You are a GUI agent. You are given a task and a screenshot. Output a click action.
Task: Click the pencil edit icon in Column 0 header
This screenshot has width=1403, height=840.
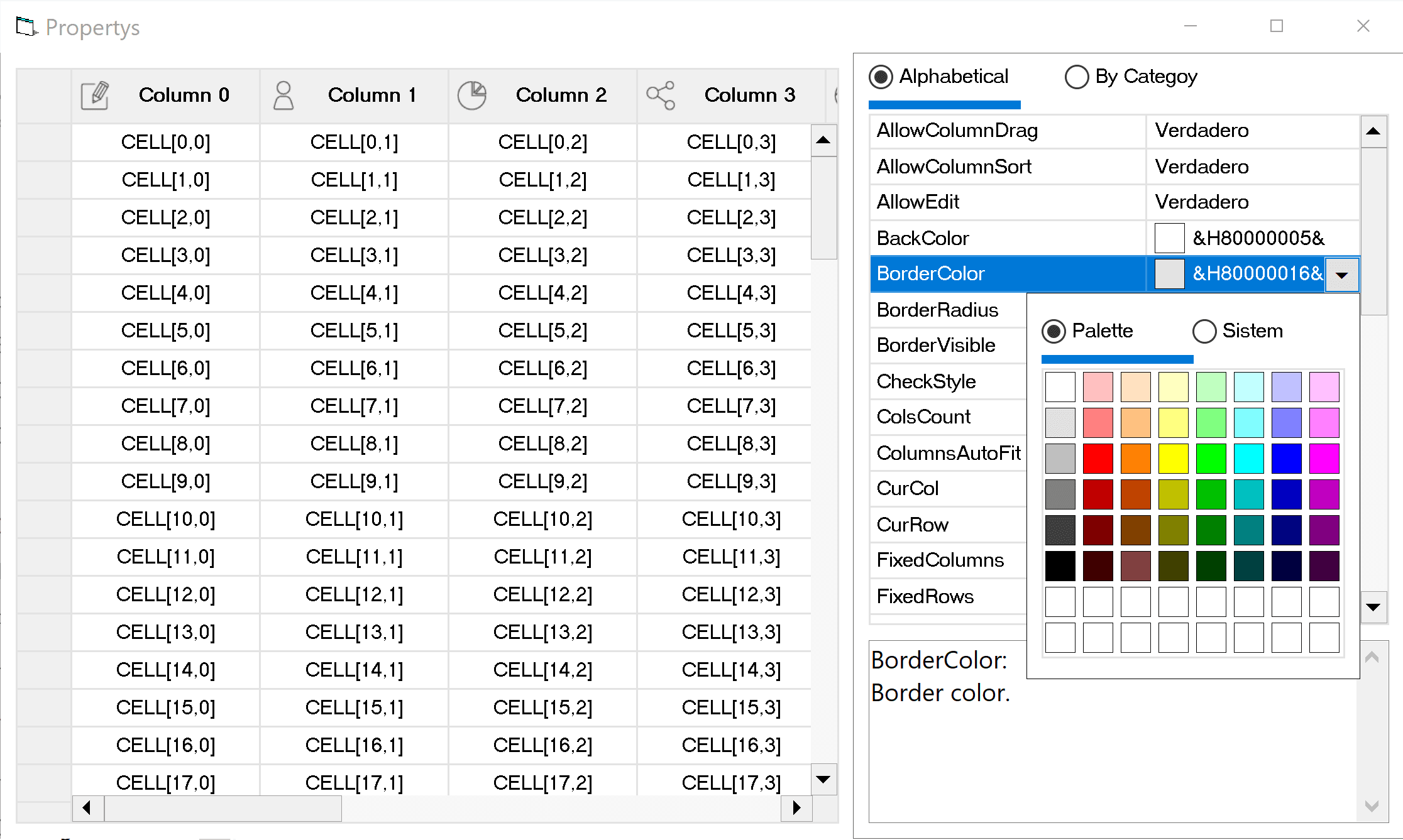point(95,95)
